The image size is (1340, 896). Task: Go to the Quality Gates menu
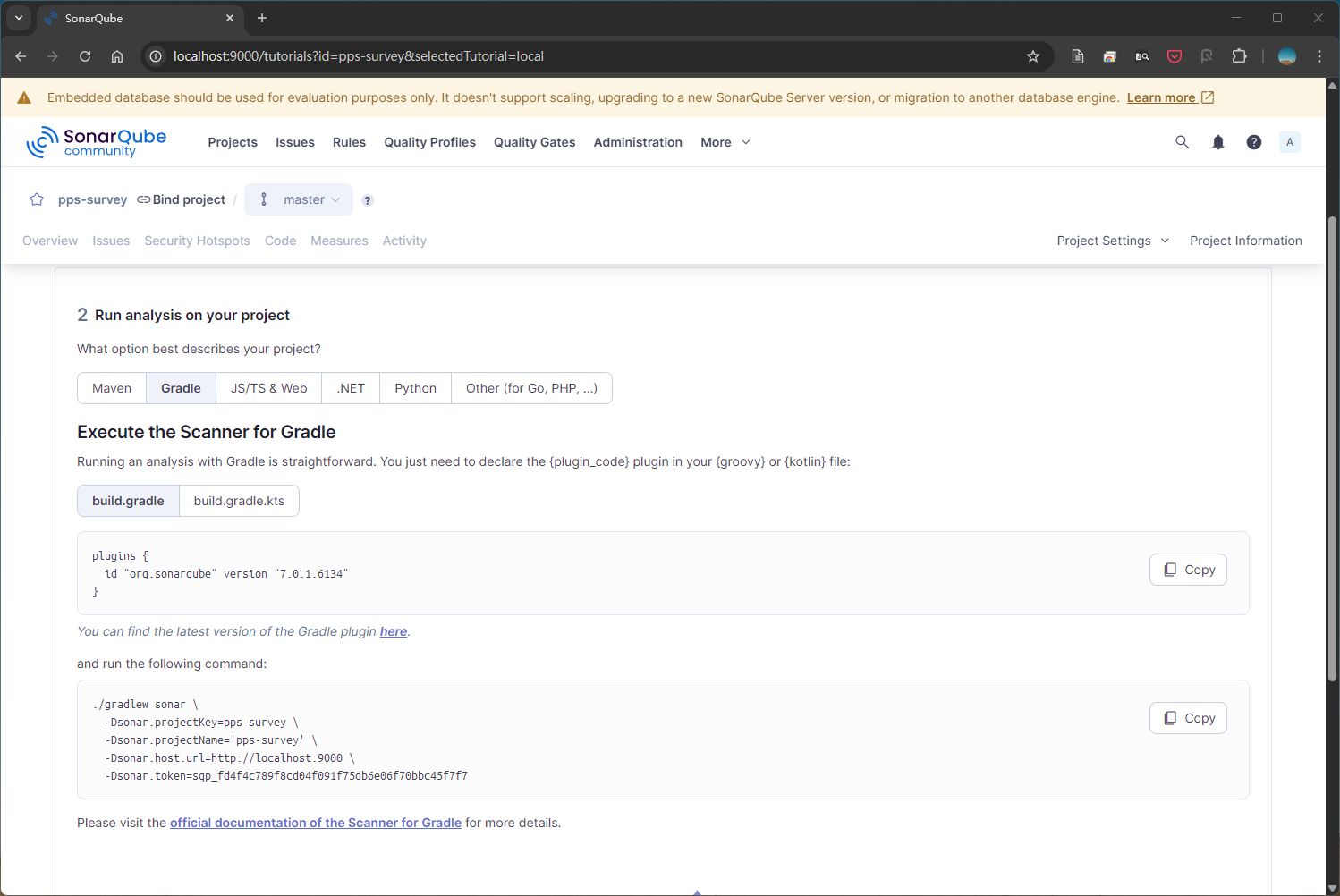pyautogui.click(x=534, y=142)
